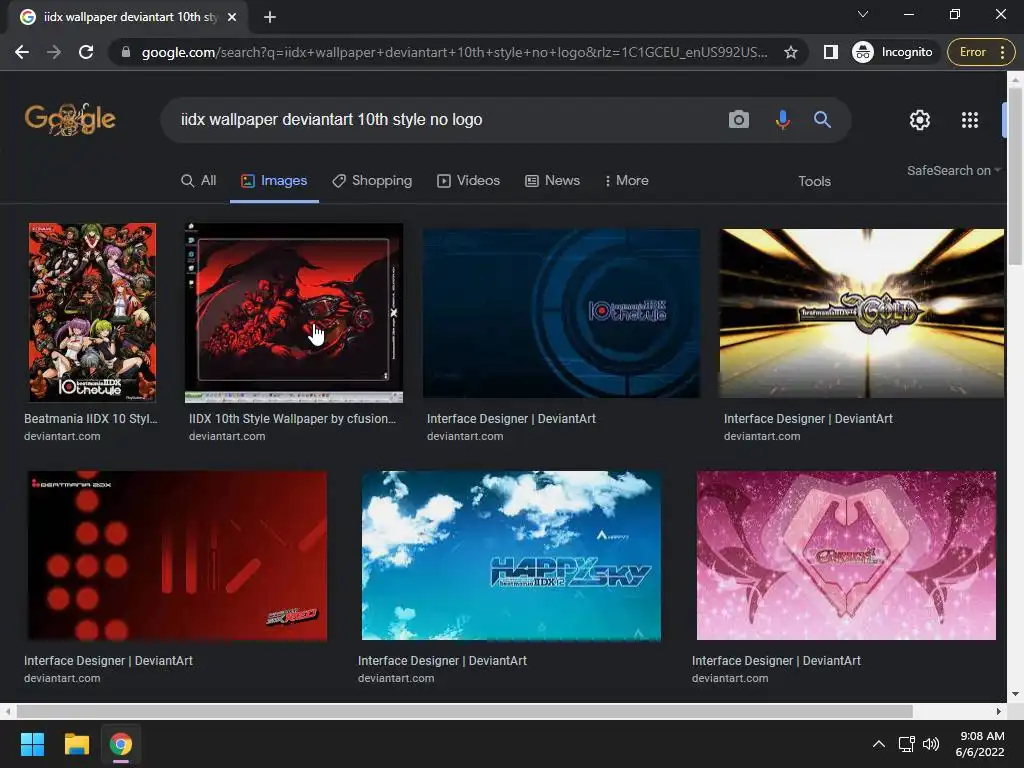Click the address bar URL
The image size is (1024, 768).
(455, 52)
